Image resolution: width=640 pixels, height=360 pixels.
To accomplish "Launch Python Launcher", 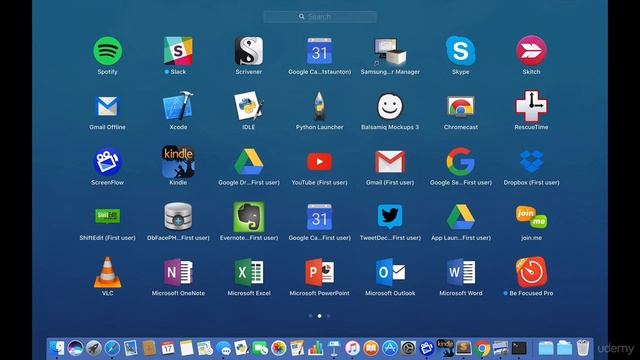I will click(x=319, y=106).
